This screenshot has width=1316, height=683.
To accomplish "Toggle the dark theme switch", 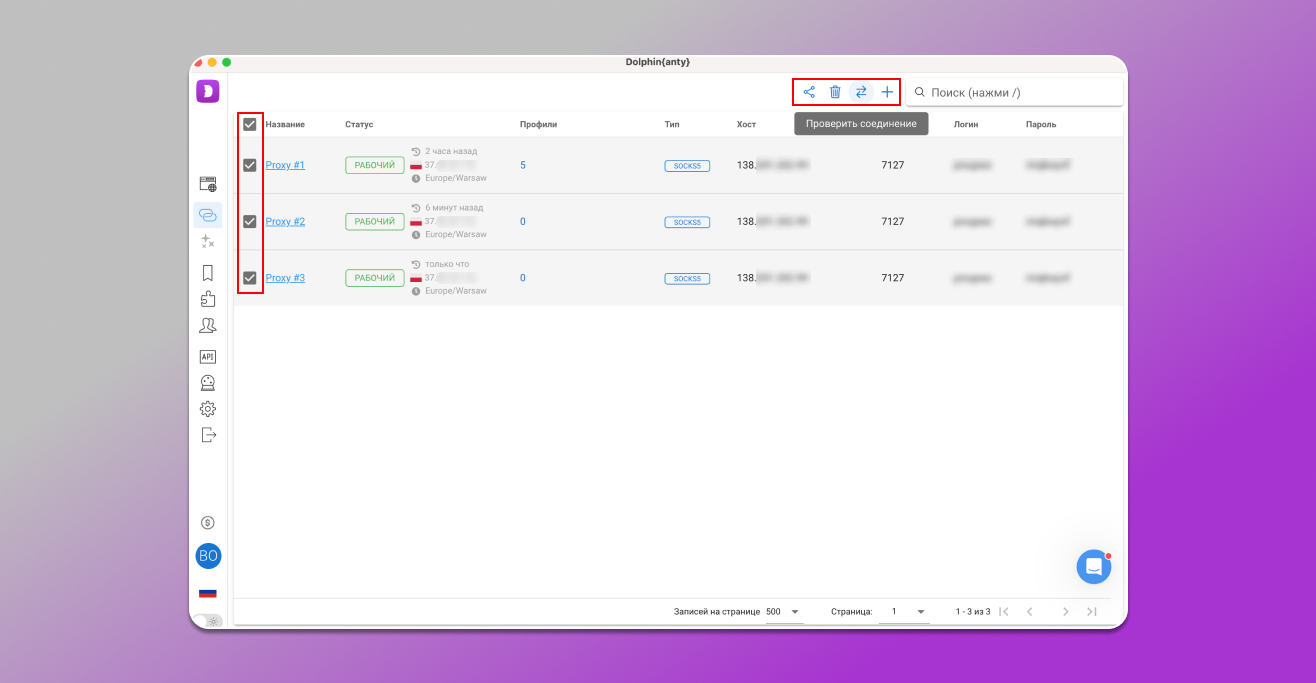I will pyautogui.click(x=209, y=621).
